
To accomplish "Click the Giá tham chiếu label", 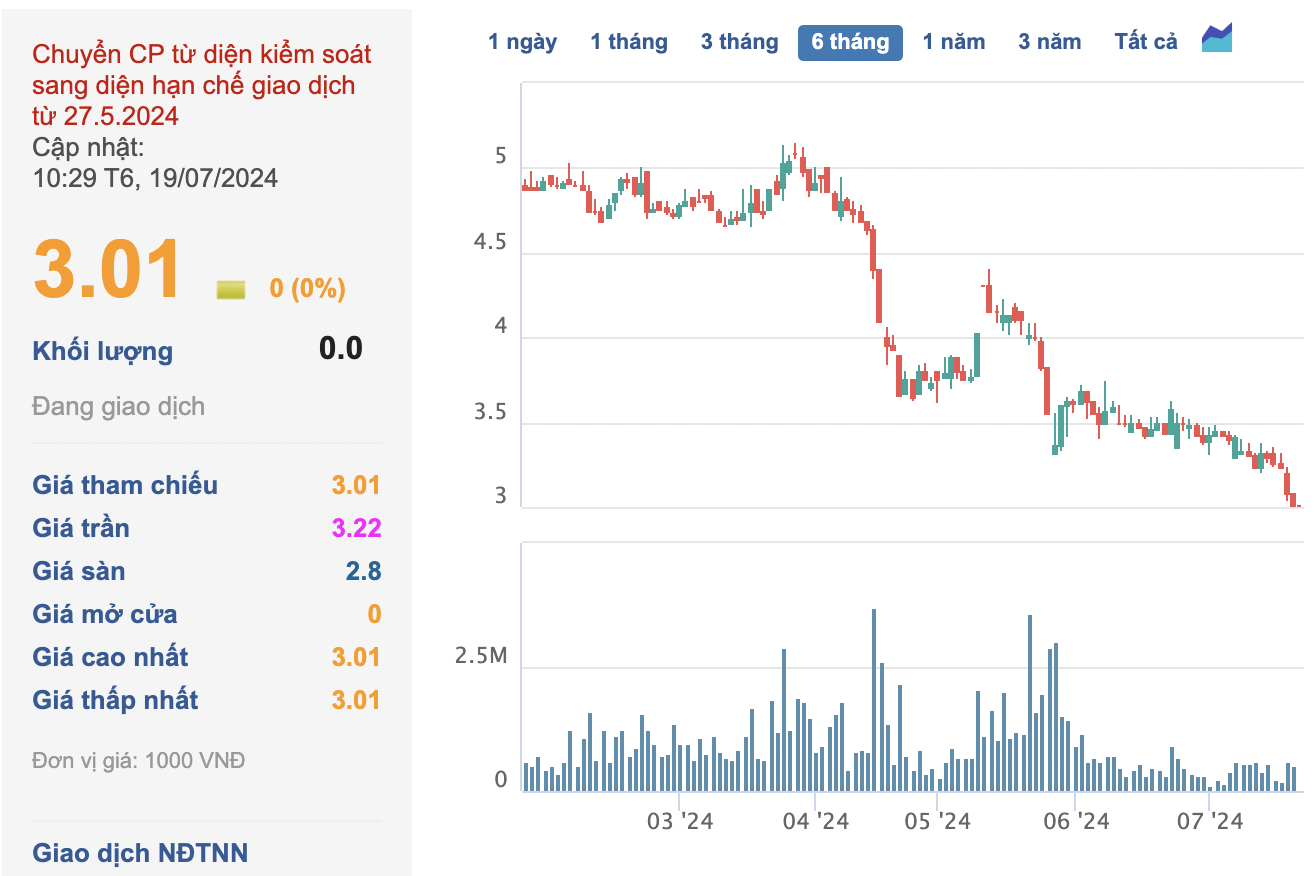I will 125,485.
